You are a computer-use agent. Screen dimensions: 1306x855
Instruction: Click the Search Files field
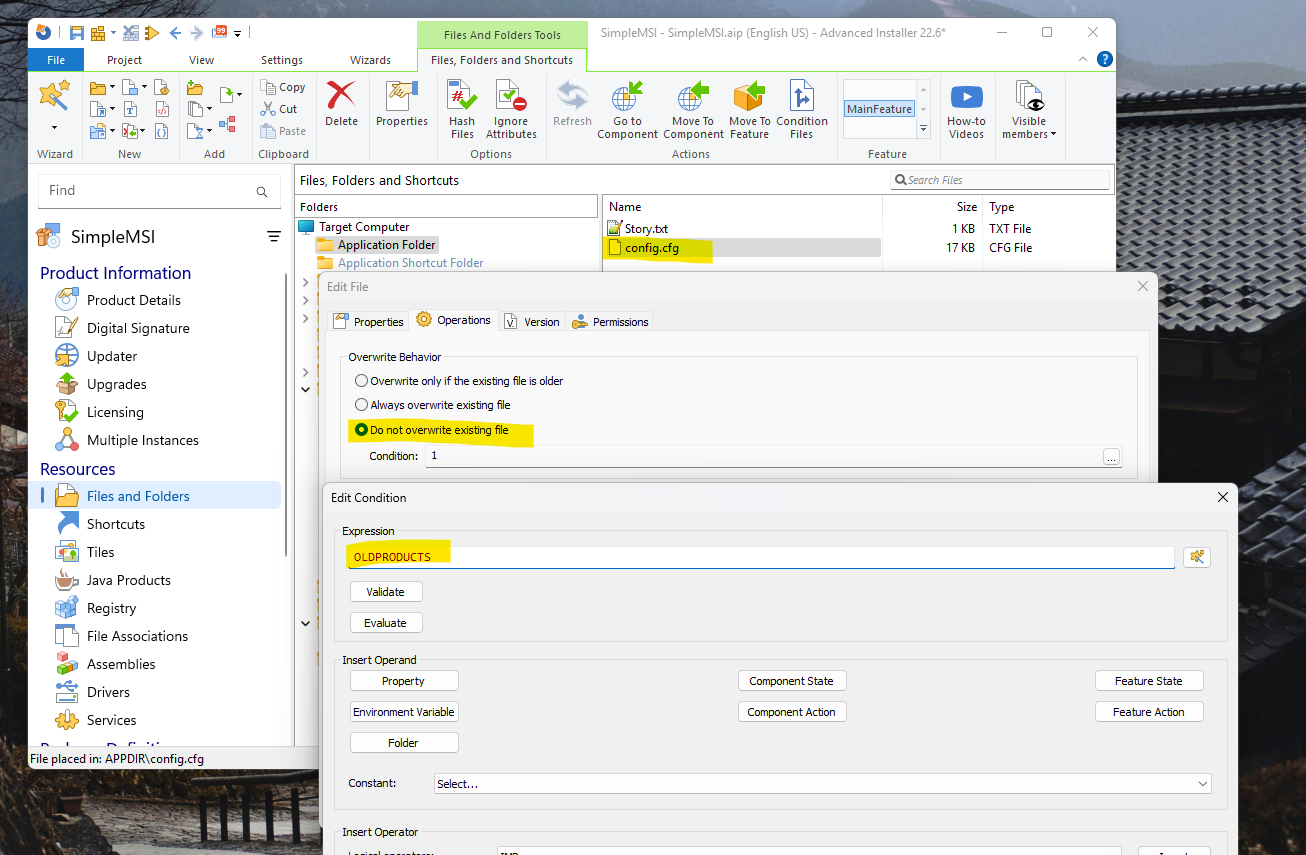tap(1000, 180)
